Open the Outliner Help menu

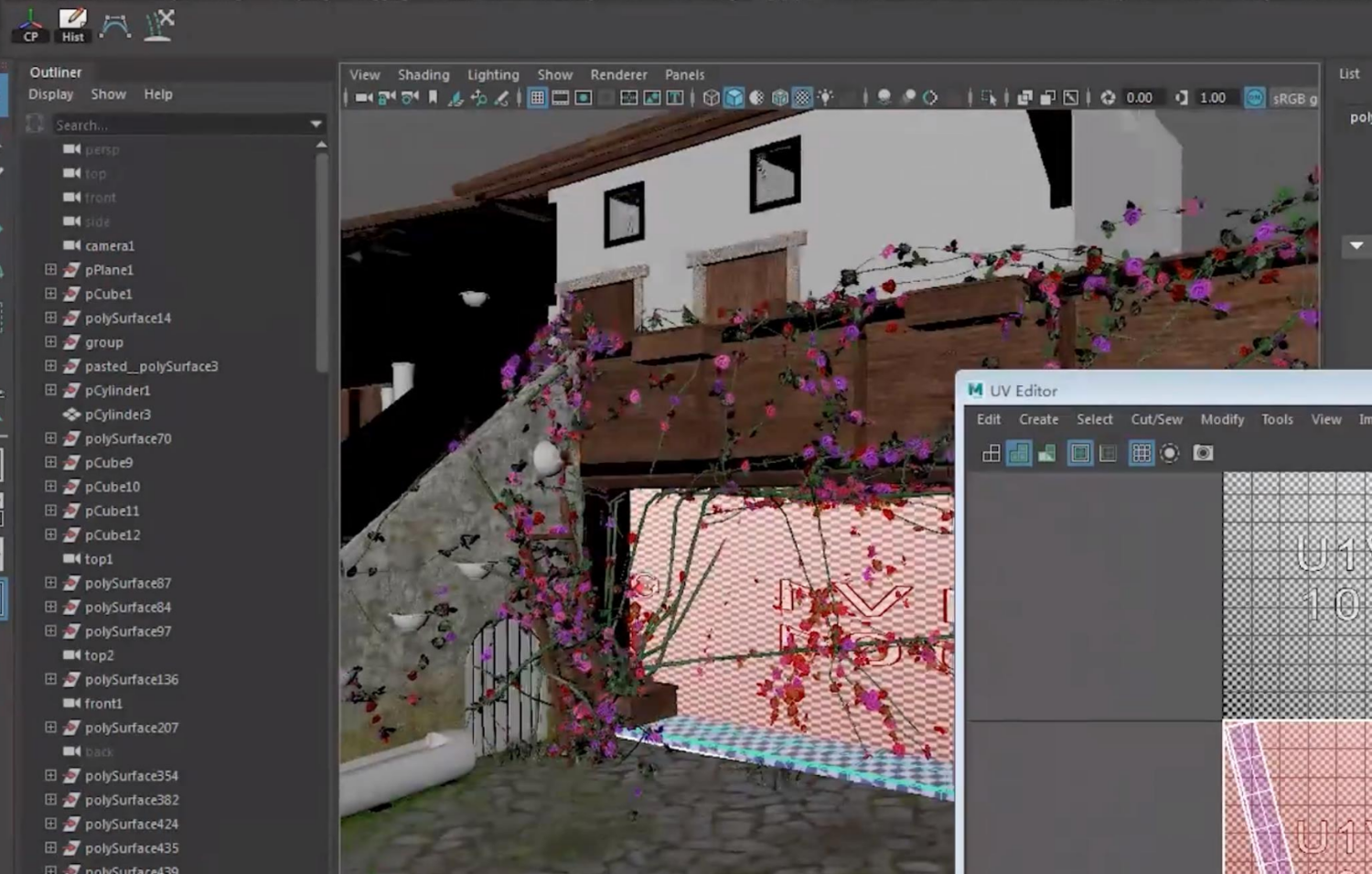157,94
